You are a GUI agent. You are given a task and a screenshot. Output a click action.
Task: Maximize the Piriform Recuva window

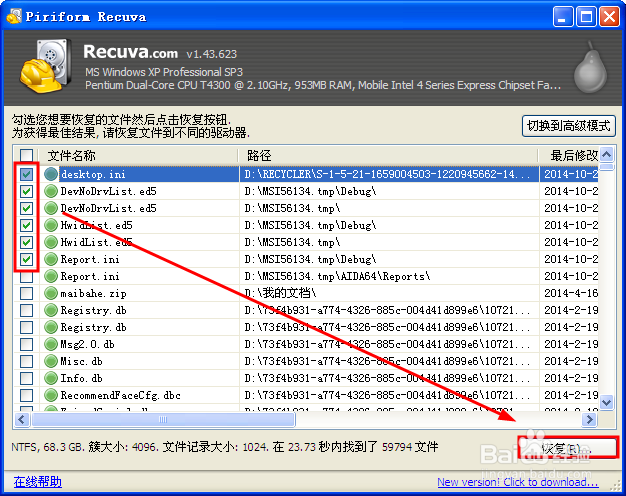coord(586,17)
